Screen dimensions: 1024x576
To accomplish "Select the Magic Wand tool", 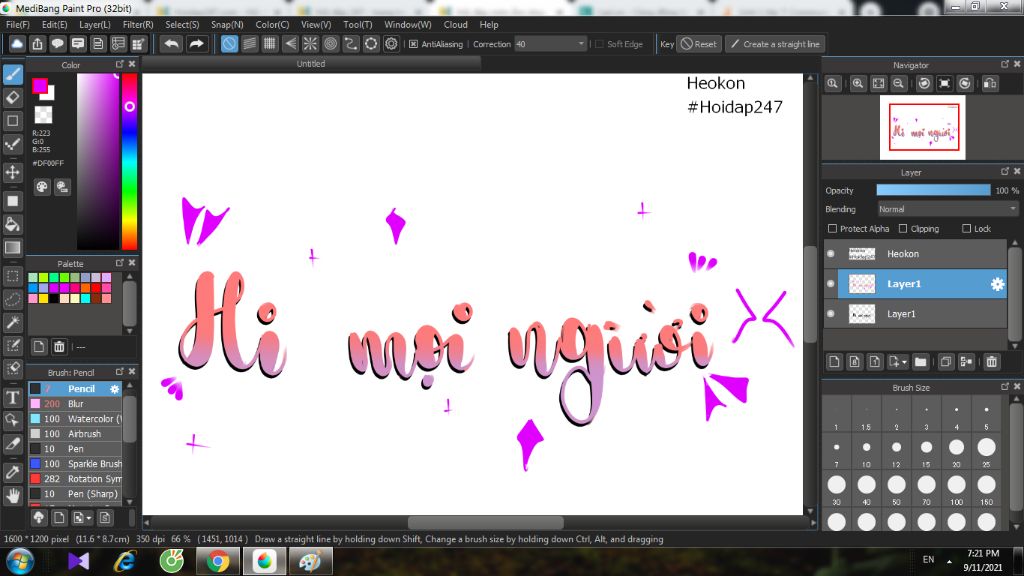I will point(13,322).
